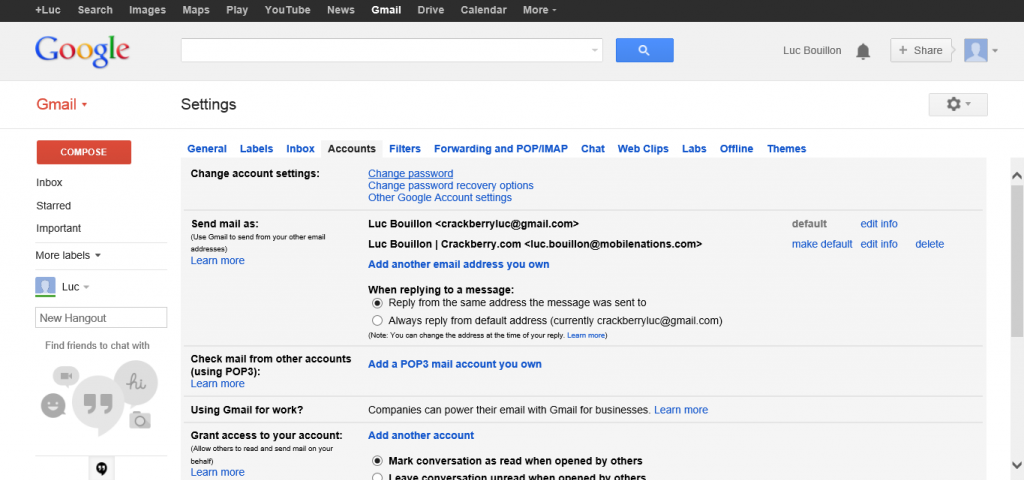Open the Important folder
1024x480 pixels.
[x=59, y=229]
